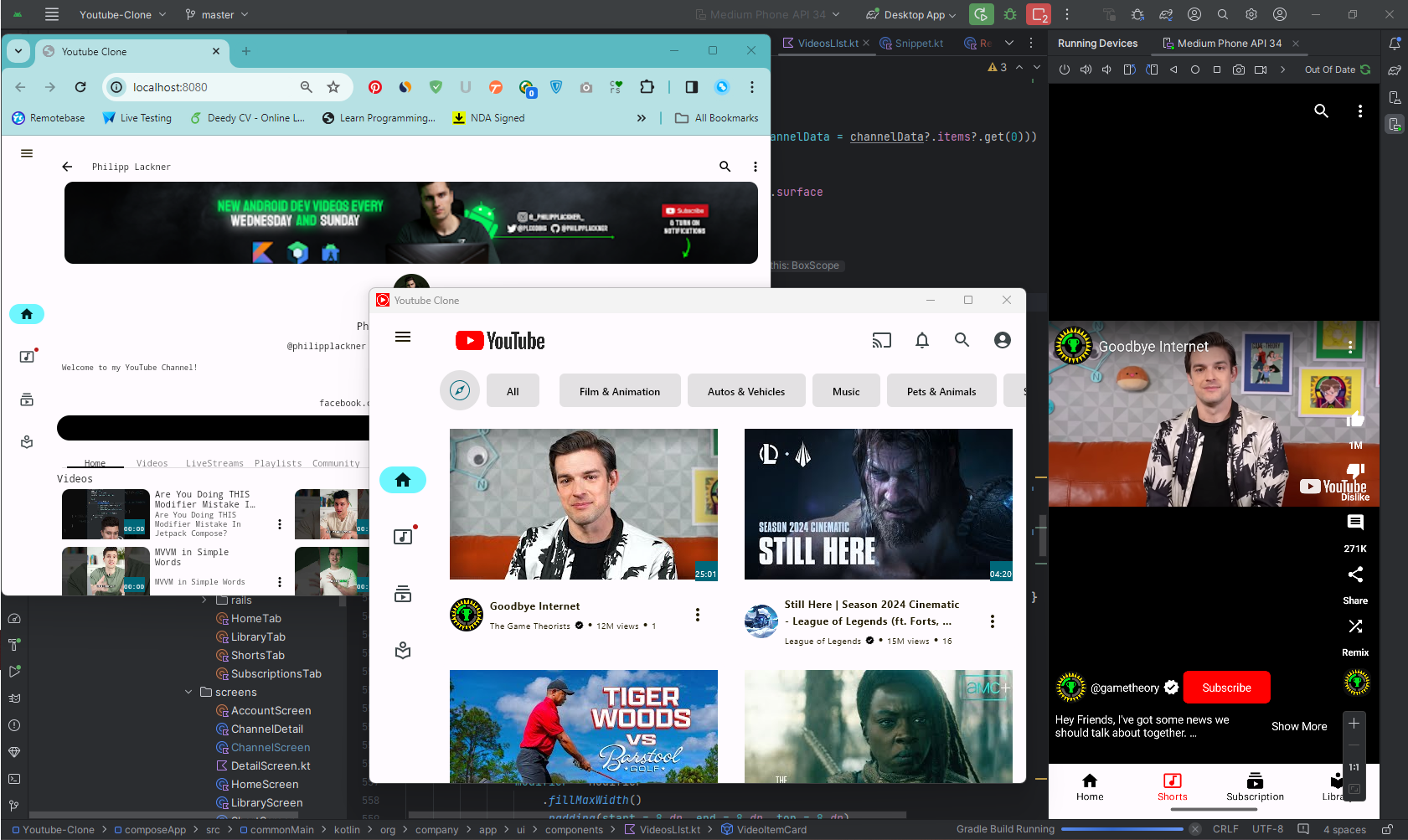Like the short with thumbs up
The width and height of the screenshot is (1408, 840).
click(1355, 419)
